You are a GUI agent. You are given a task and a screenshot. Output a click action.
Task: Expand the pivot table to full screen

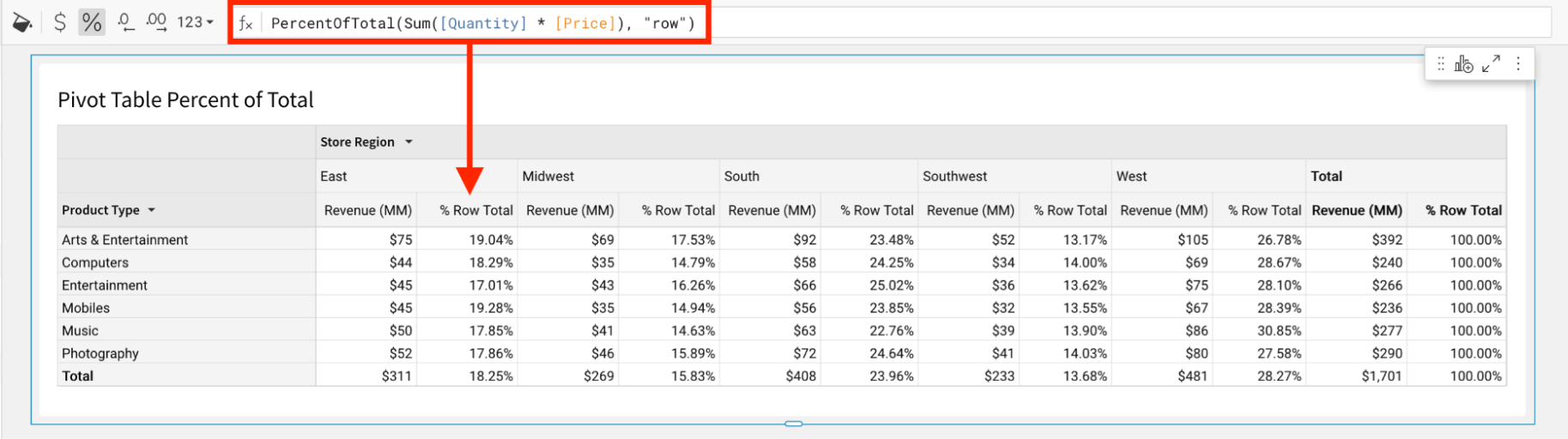(x=1492, y=63)
